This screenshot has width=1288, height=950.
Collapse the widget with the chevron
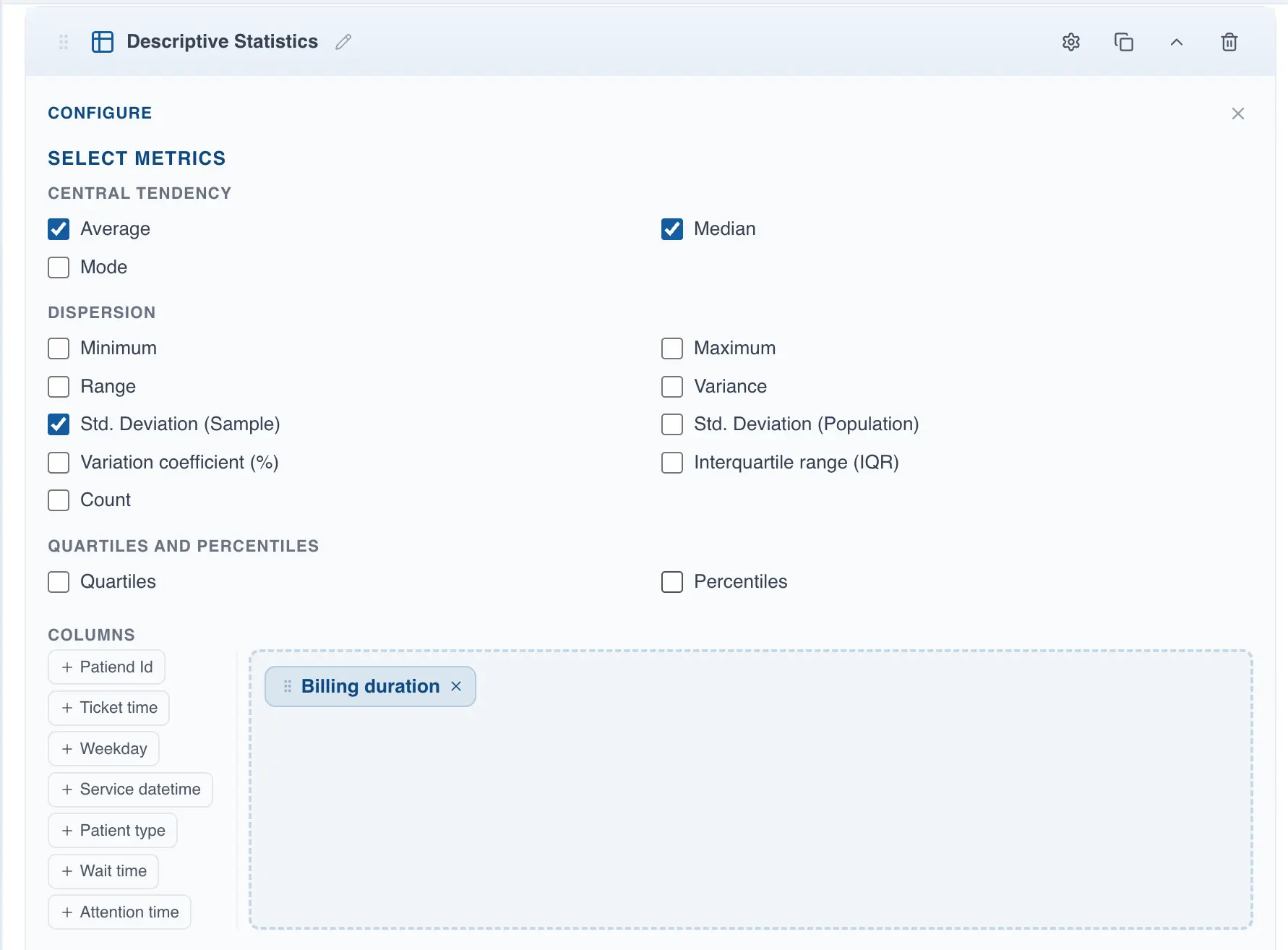tap(1176, 42)
